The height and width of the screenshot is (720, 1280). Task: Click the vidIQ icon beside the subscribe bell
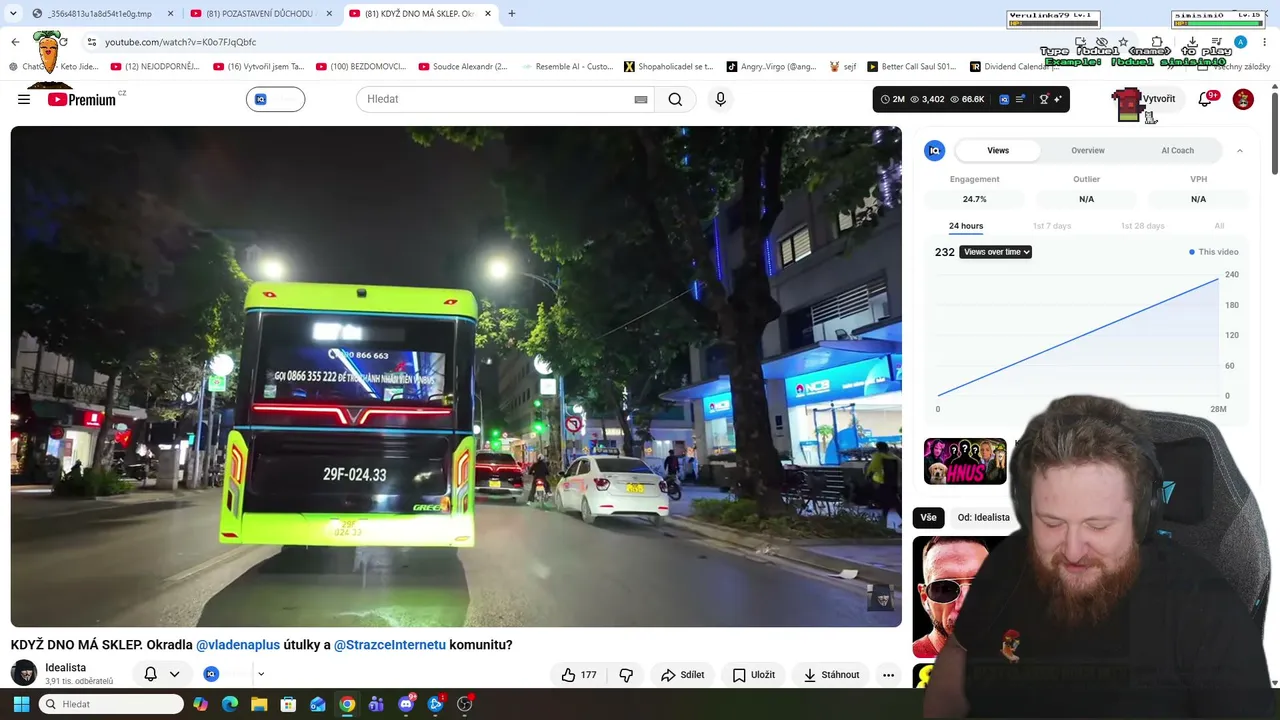211,674
